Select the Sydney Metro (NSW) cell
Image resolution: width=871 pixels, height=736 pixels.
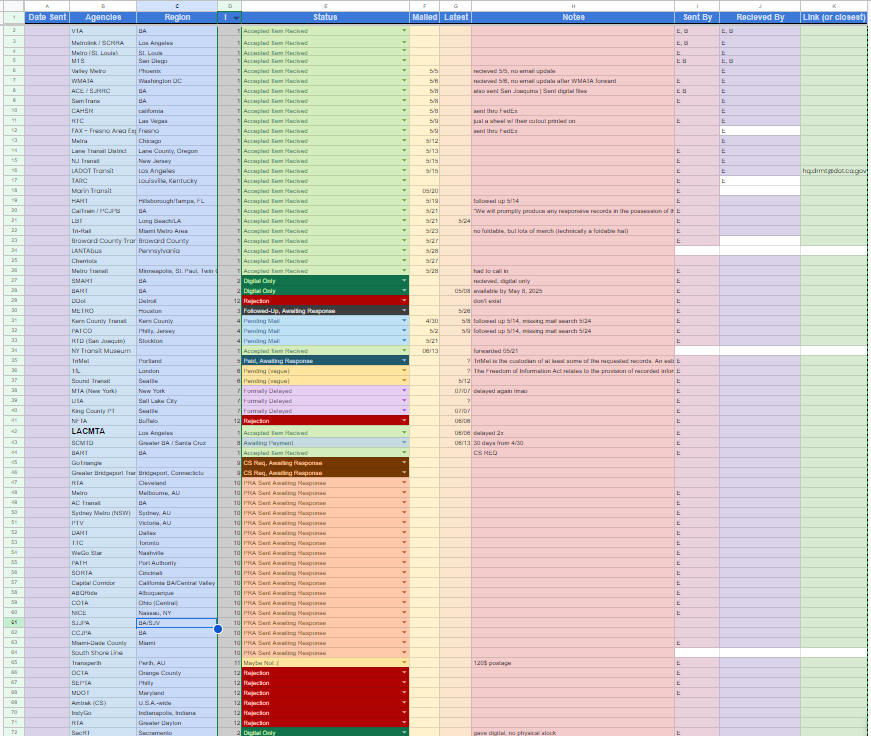(x=103, y=513)
